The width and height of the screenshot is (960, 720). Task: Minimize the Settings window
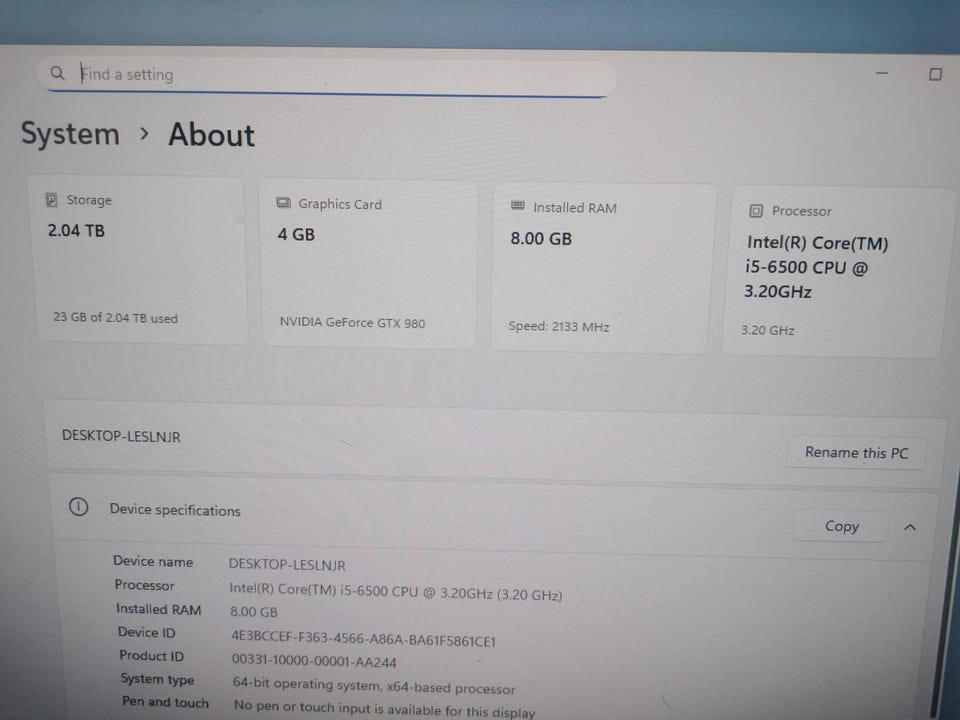pos(882,73)
